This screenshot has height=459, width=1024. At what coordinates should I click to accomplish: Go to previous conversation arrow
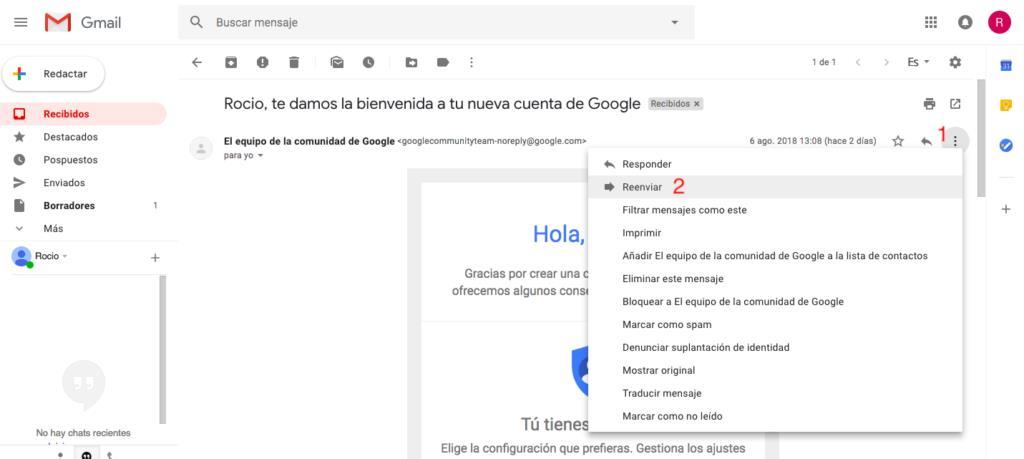(x=858, y=62)
